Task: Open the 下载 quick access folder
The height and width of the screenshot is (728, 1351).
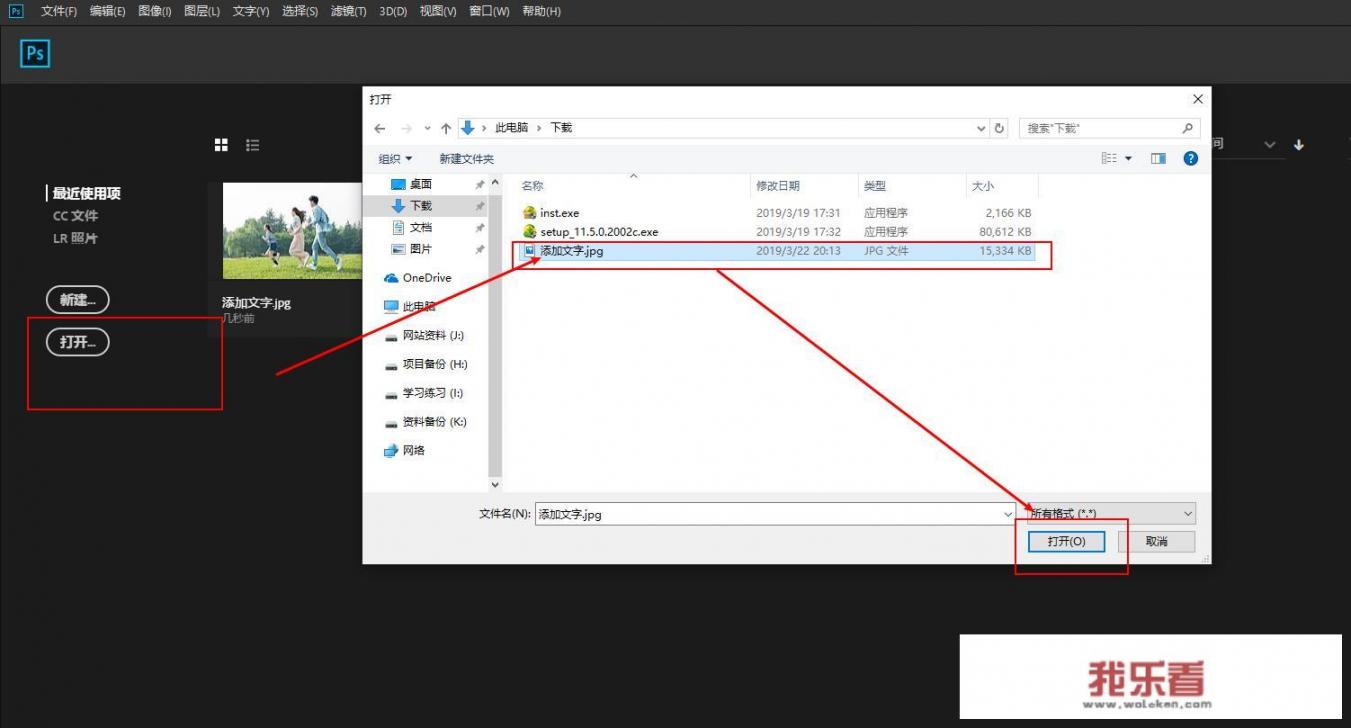Action: pos(412,206)
